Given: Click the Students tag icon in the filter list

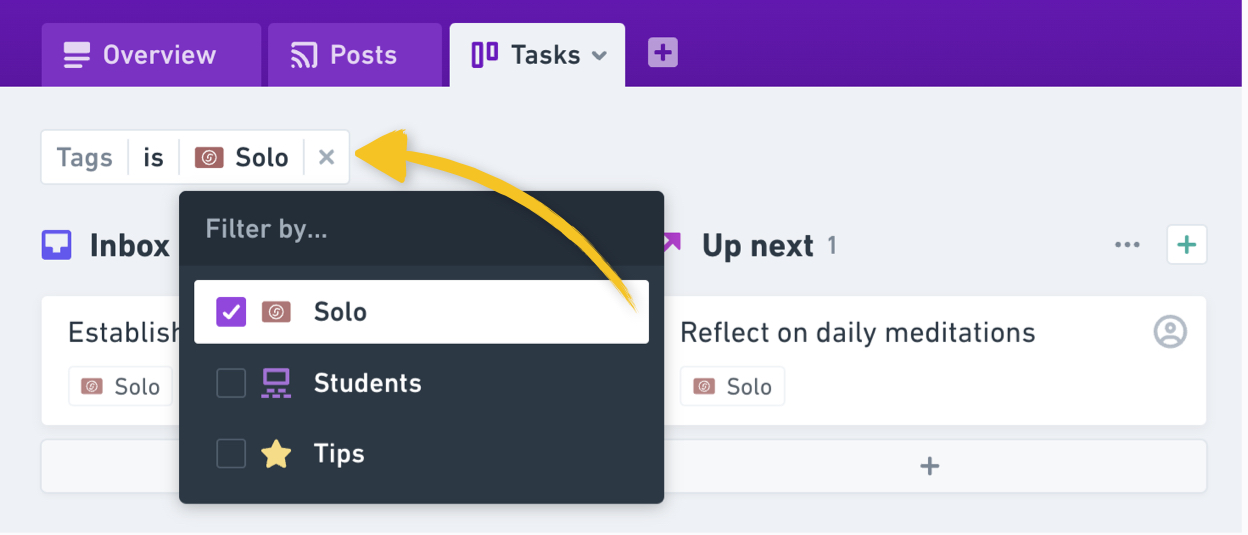Looking at the screenshot, I should pyautogui.click(x=276, y=383).
